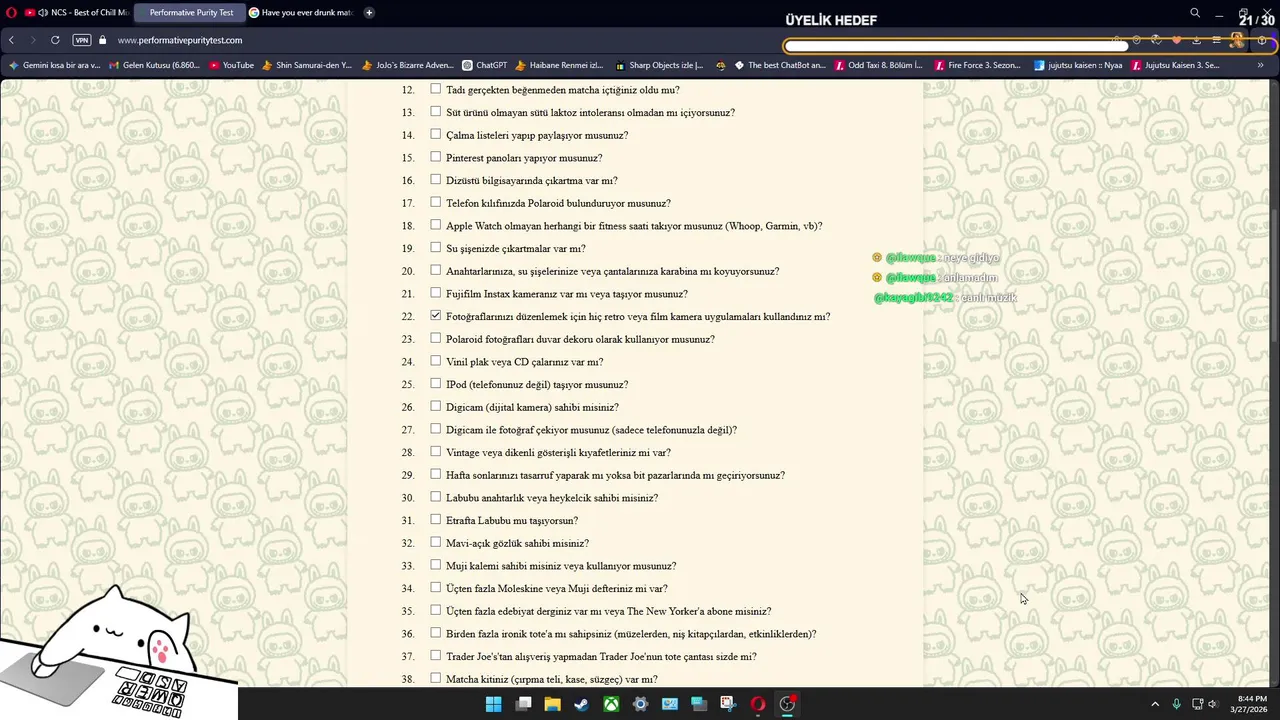Switch to Opera via its taskbar icon
Screen dimensions: 1280x720
point(758,704)
